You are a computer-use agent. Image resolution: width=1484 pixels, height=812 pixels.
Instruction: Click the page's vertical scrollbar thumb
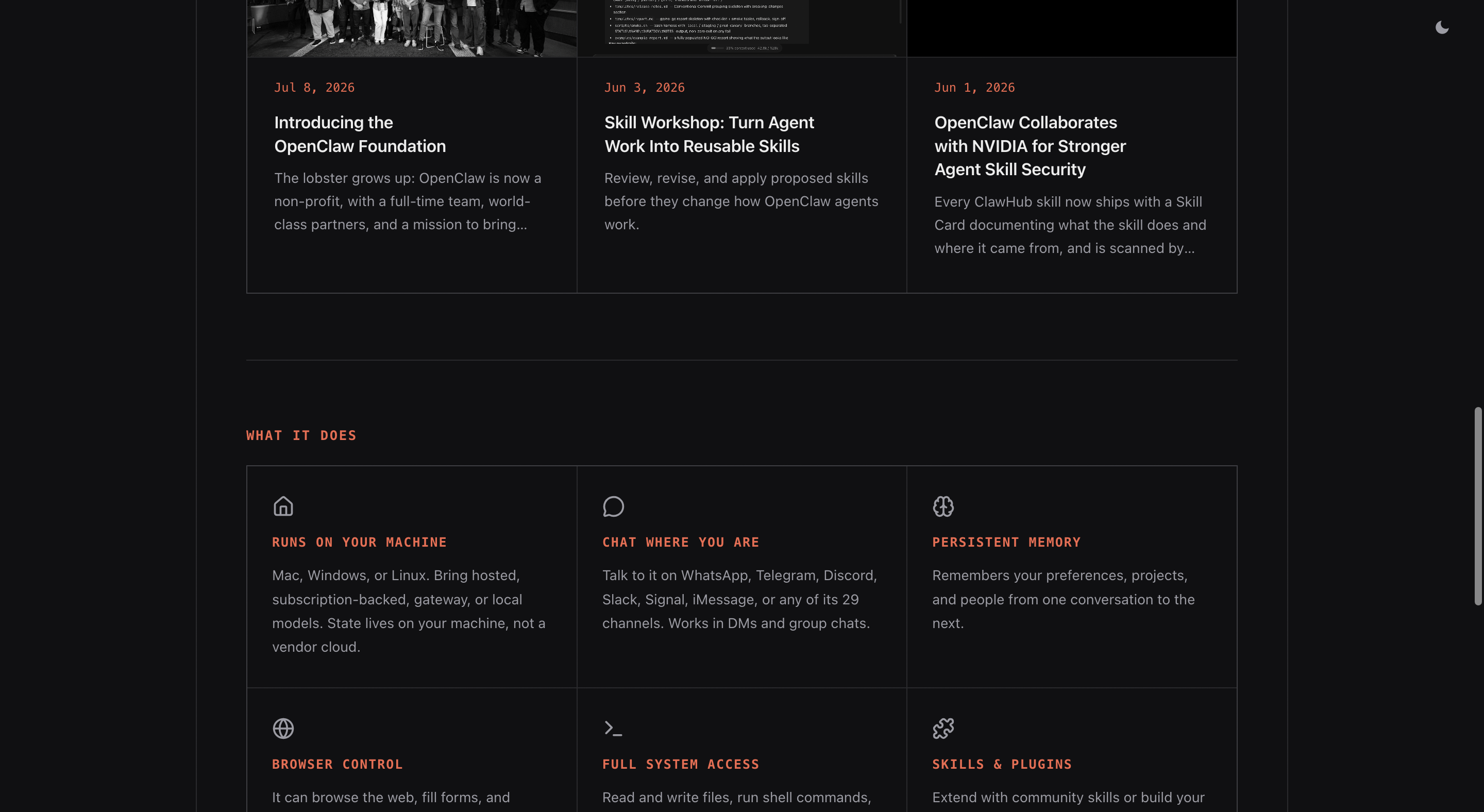tap(1478, 505)
